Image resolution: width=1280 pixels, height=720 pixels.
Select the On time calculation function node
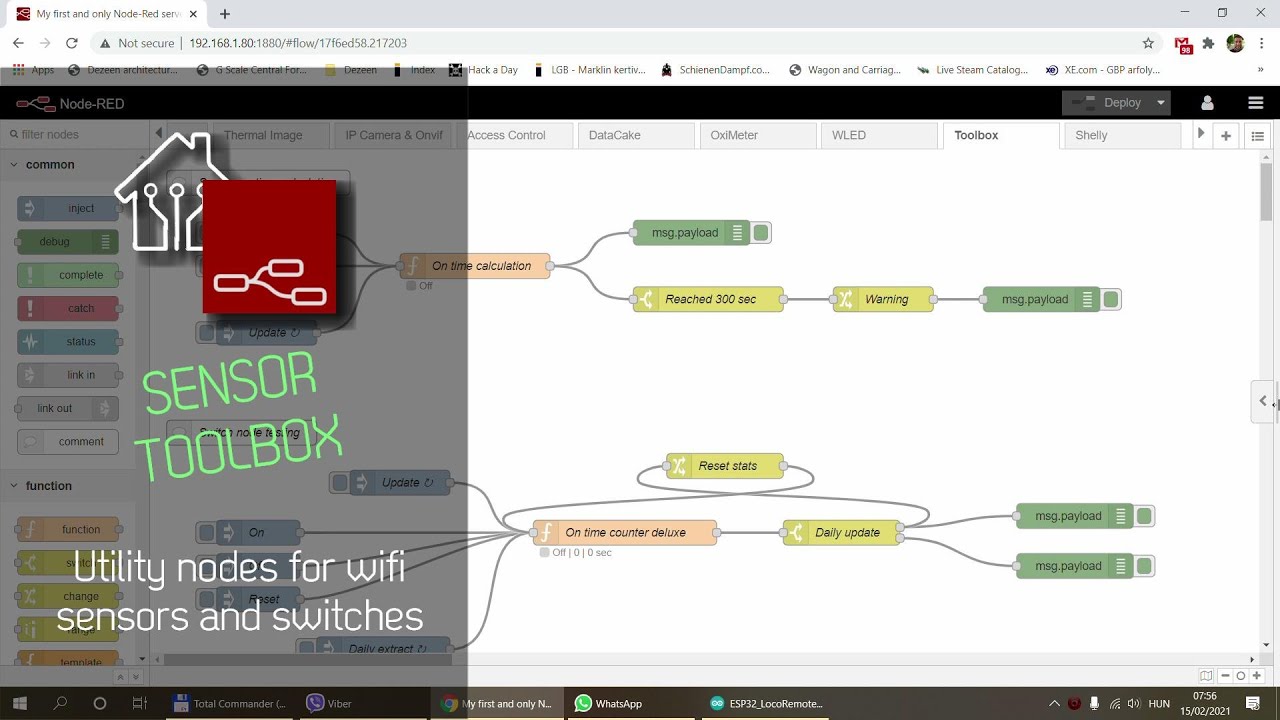[x=475, y=266]
